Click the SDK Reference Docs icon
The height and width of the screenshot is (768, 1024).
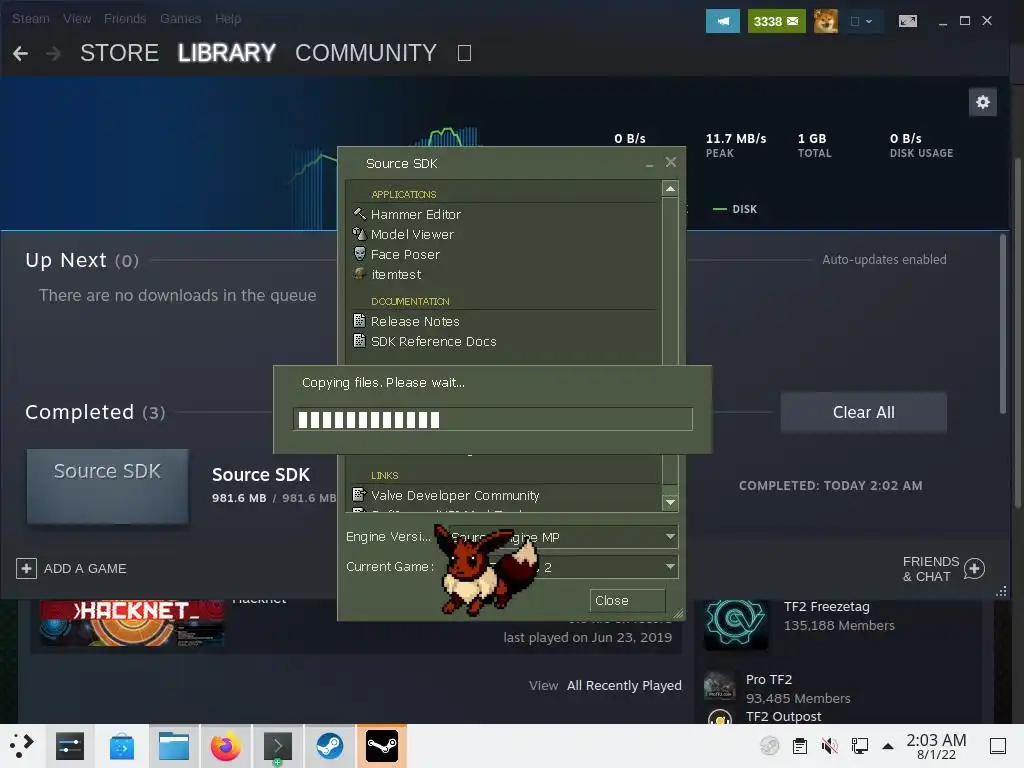pos(359,340)
